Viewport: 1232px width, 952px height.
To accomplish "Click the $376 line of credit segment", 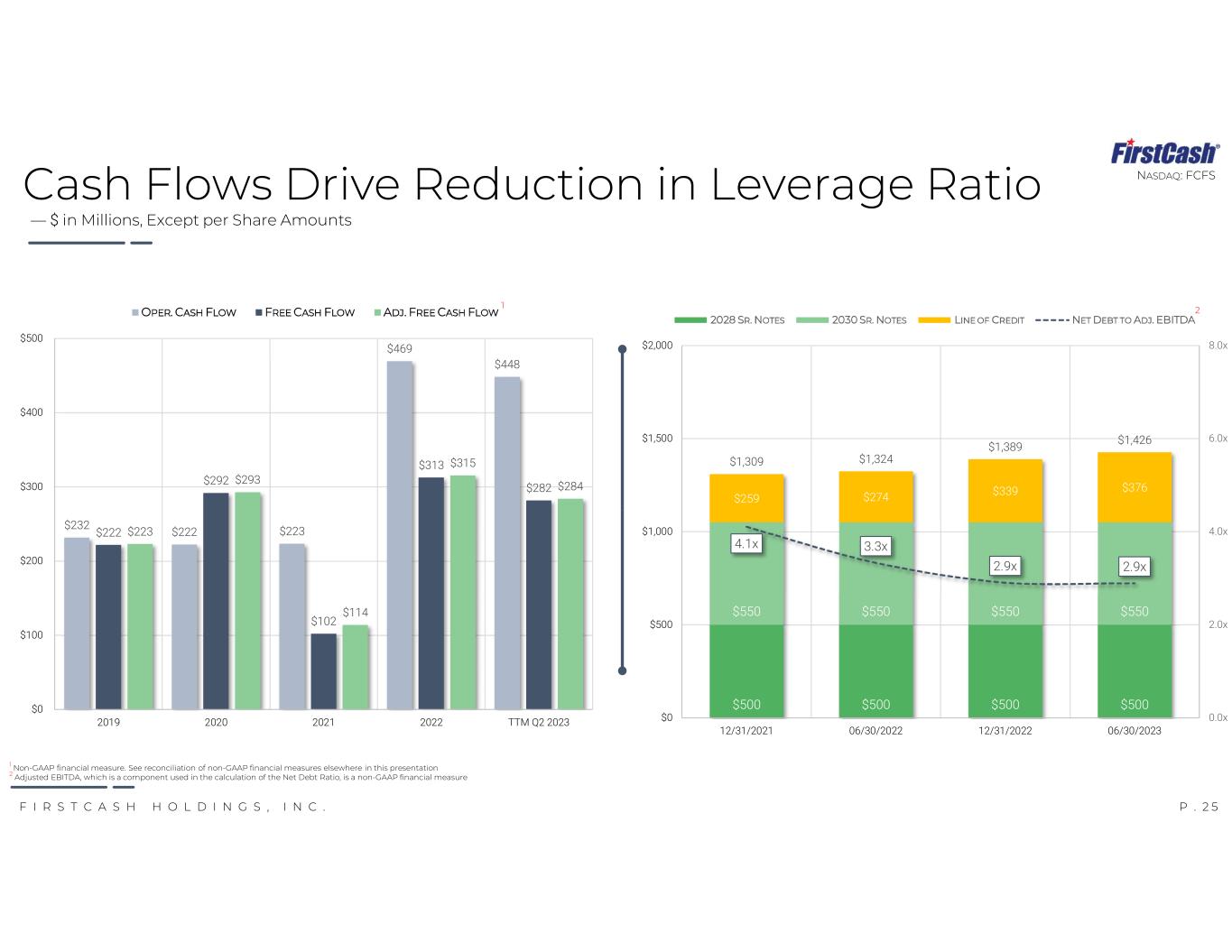I will coord(1135,487).
